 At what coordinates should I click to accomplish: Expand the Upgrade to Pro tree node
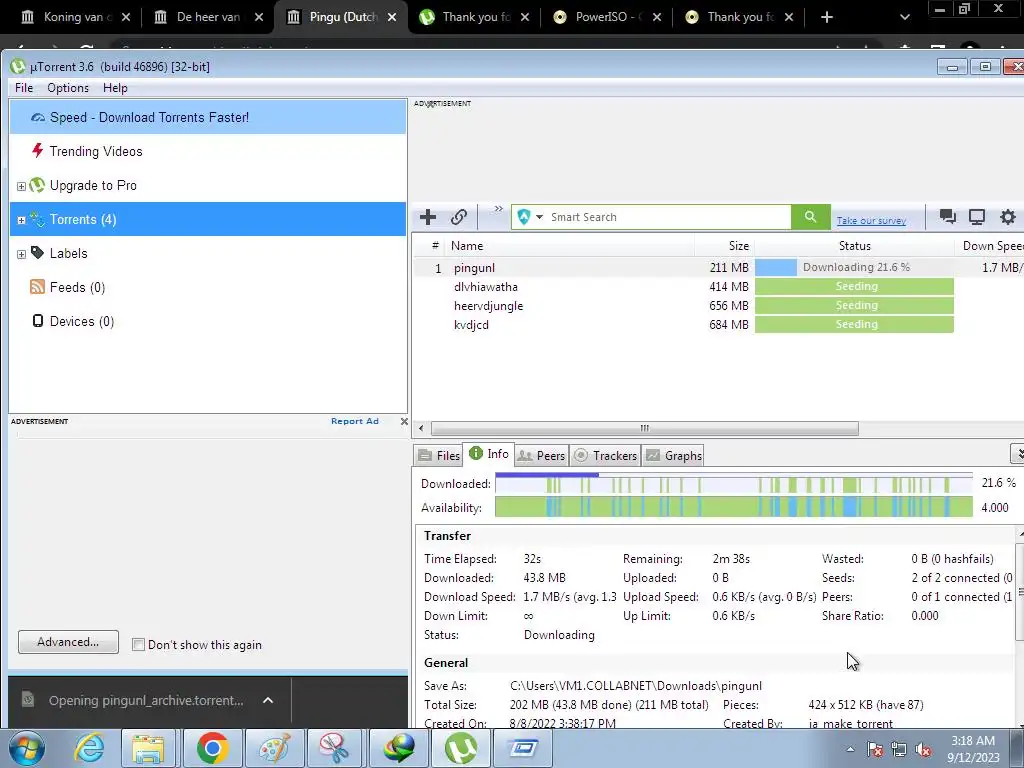click(x=21, y=186)
